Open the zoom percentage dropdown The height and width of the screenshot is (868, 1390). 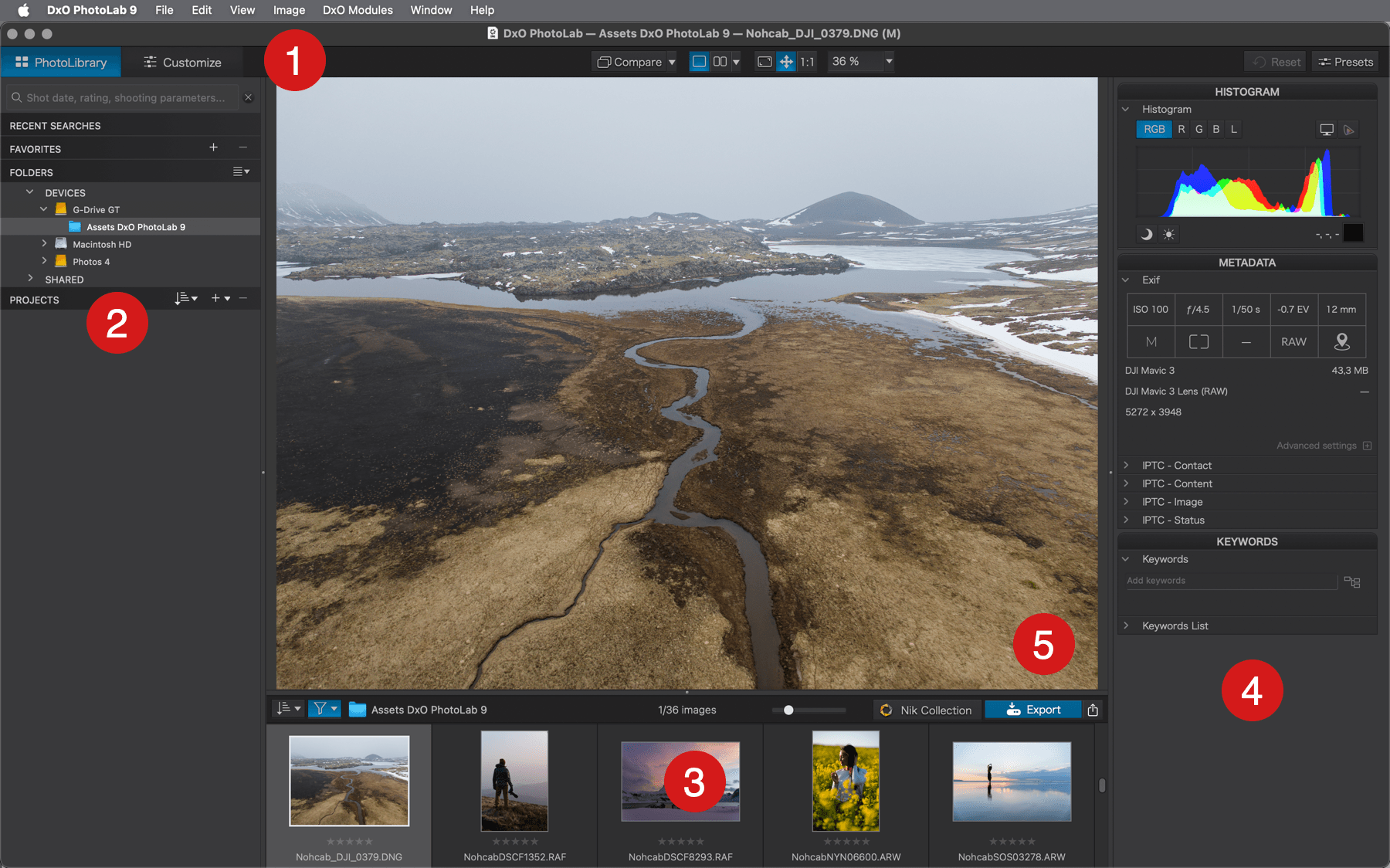click(x=889, y=62)
